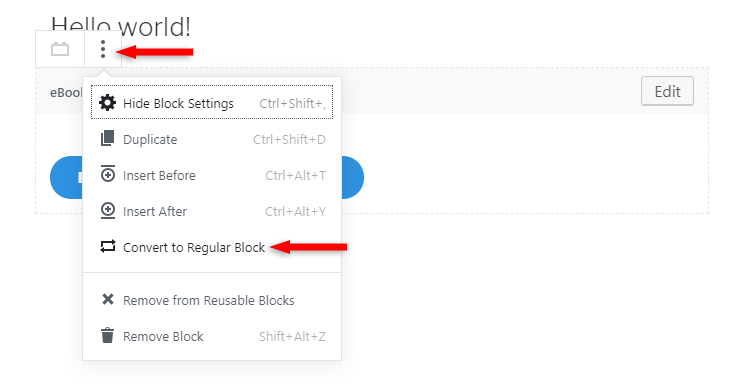
Task: Click the convert arrows loop icon
Action: 108,246
